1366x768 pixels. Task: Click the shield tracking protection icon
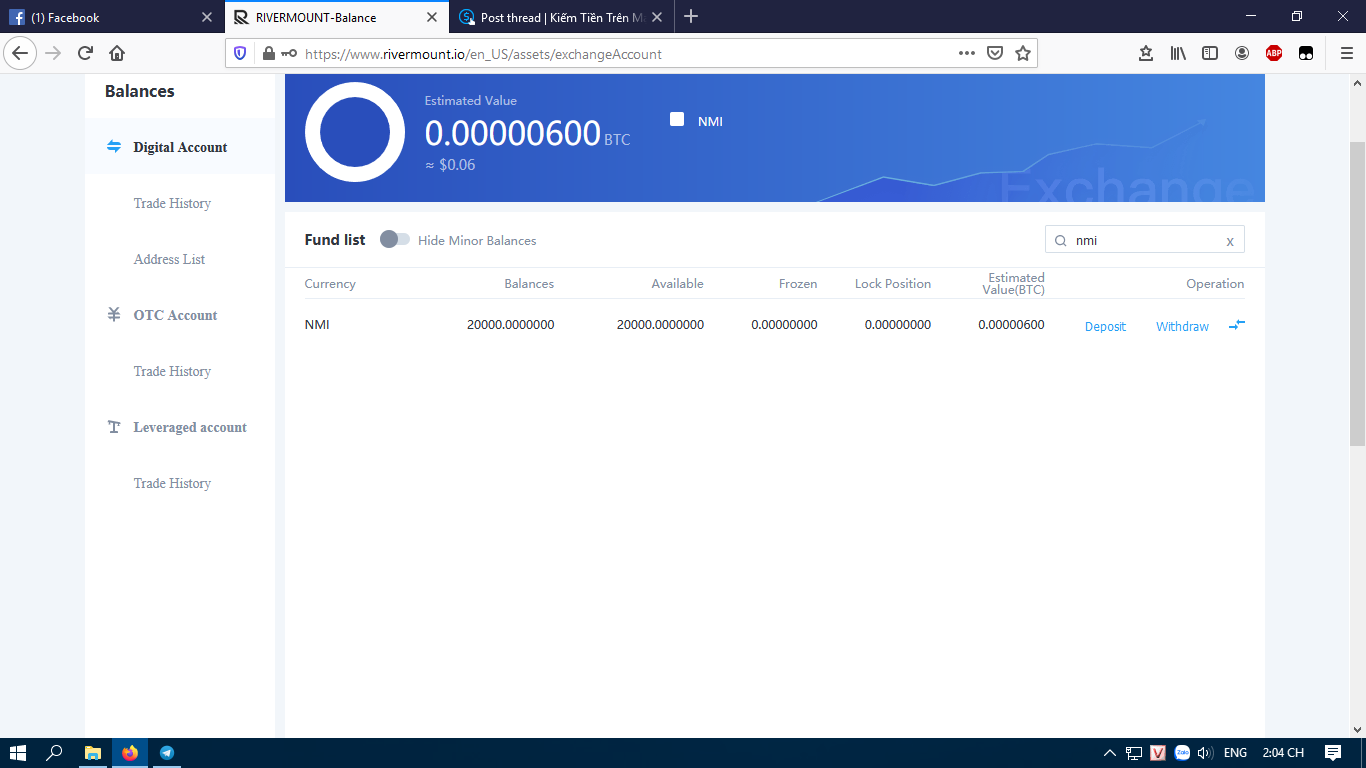pyautogui.click(x=240, y=54)
